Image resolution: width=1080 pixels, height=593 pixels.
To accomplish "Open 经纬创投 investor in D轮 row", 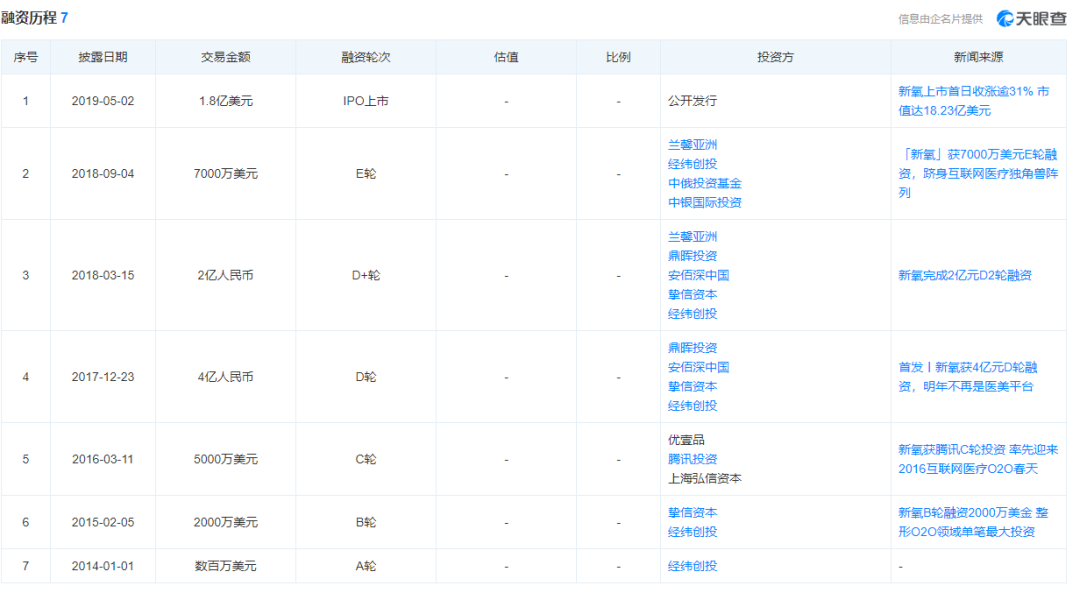I will tap(692, 406).
